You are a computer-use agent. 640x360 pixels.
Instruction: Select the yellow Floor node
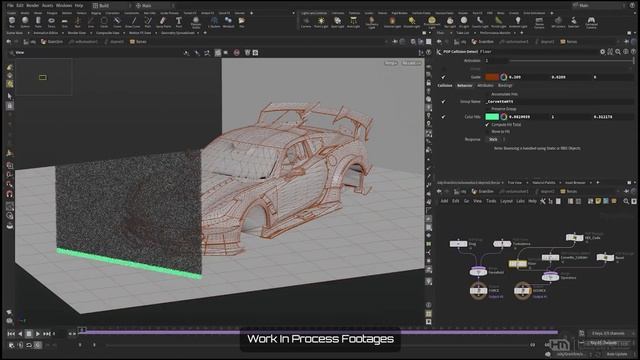point(518,264)
